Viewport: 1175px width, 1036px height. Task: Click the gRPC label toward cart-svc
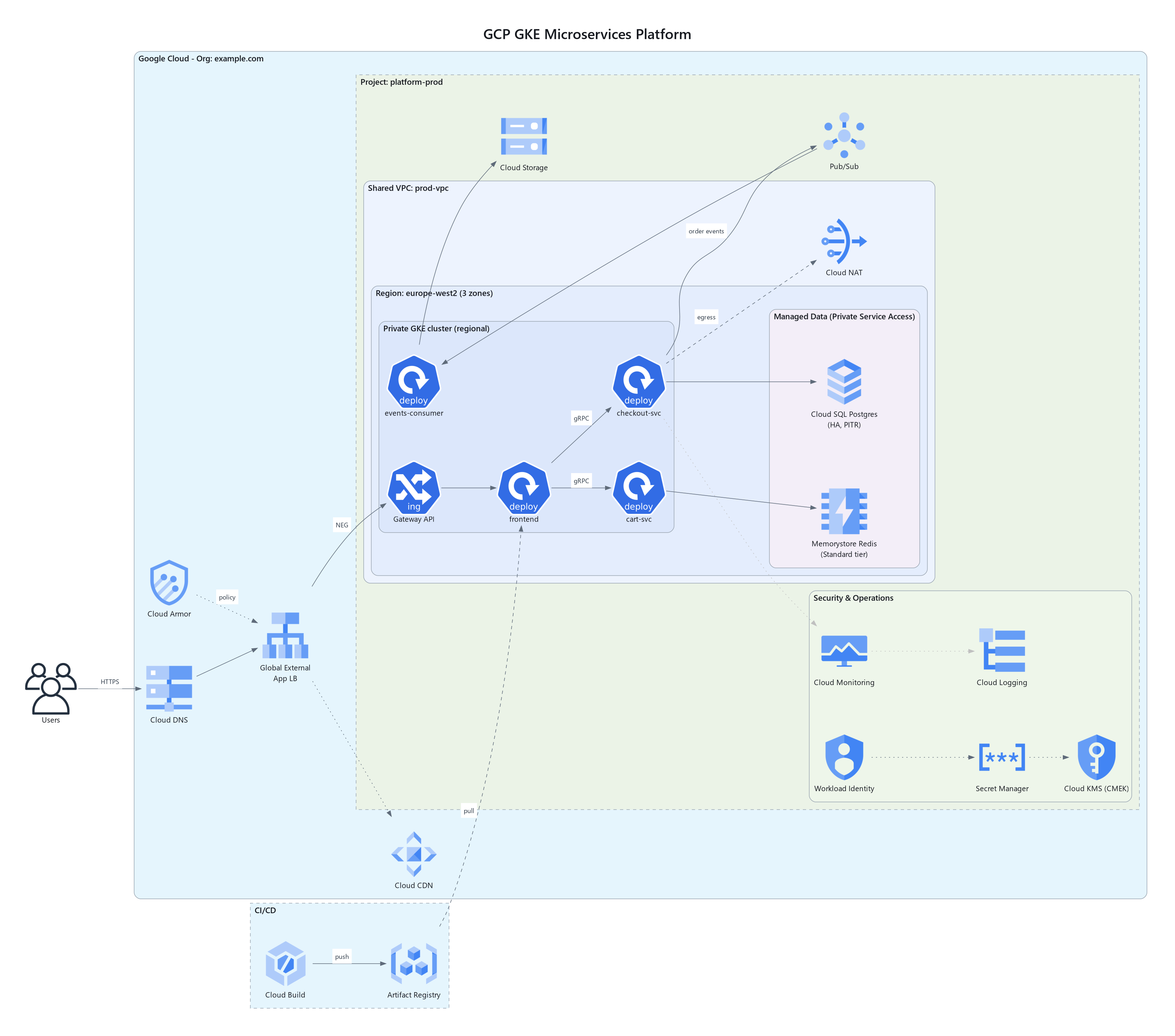tap(581, 481)
